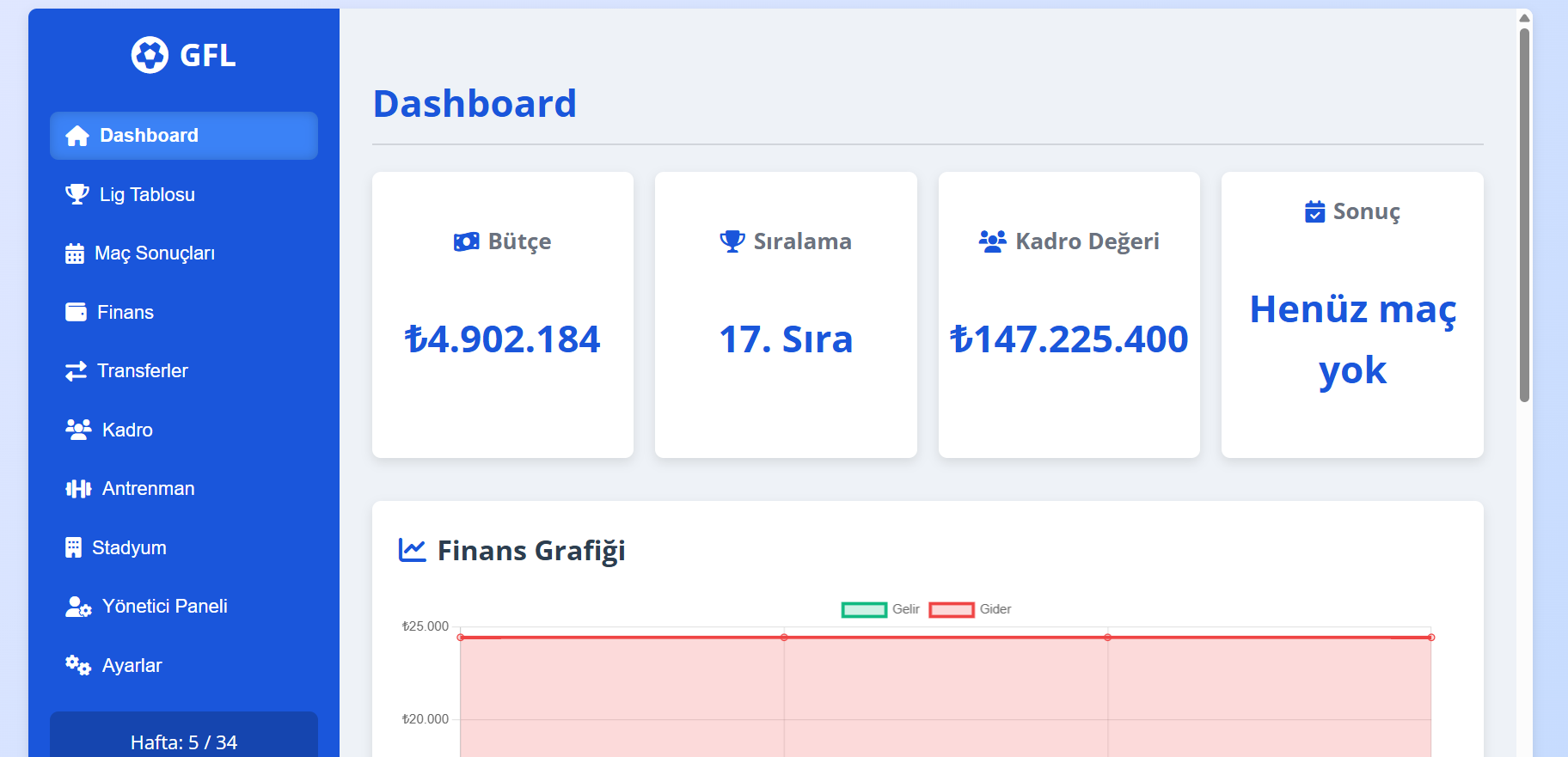This screenshot has height=757, width=1568.
Task: Click the trophy icon beside Lig Tablosu
Action: (77, 194)
